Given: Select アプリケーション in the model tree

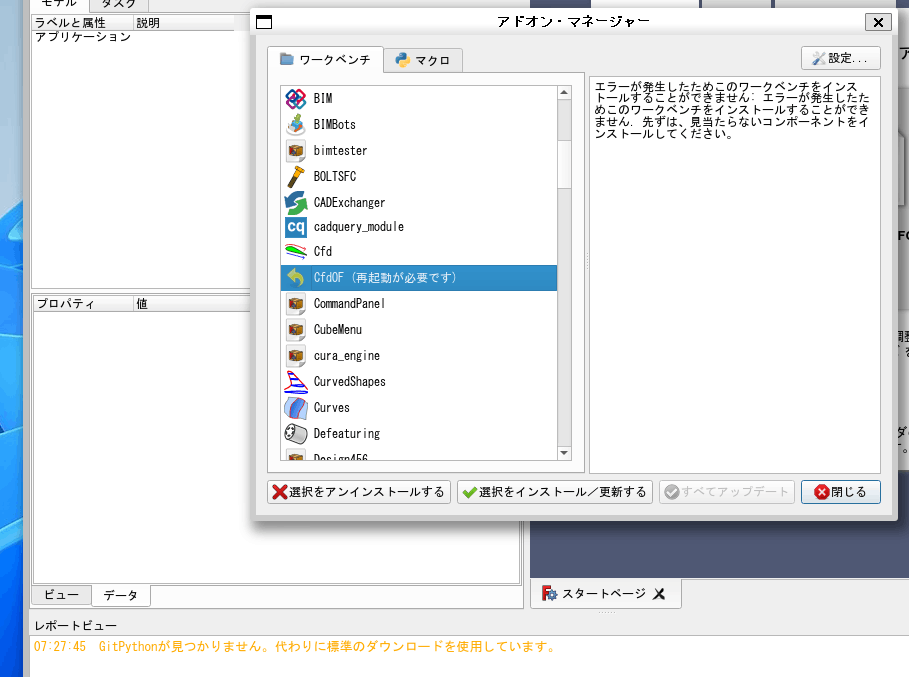Looking at the screenshot, I should [x=83, y=37].
